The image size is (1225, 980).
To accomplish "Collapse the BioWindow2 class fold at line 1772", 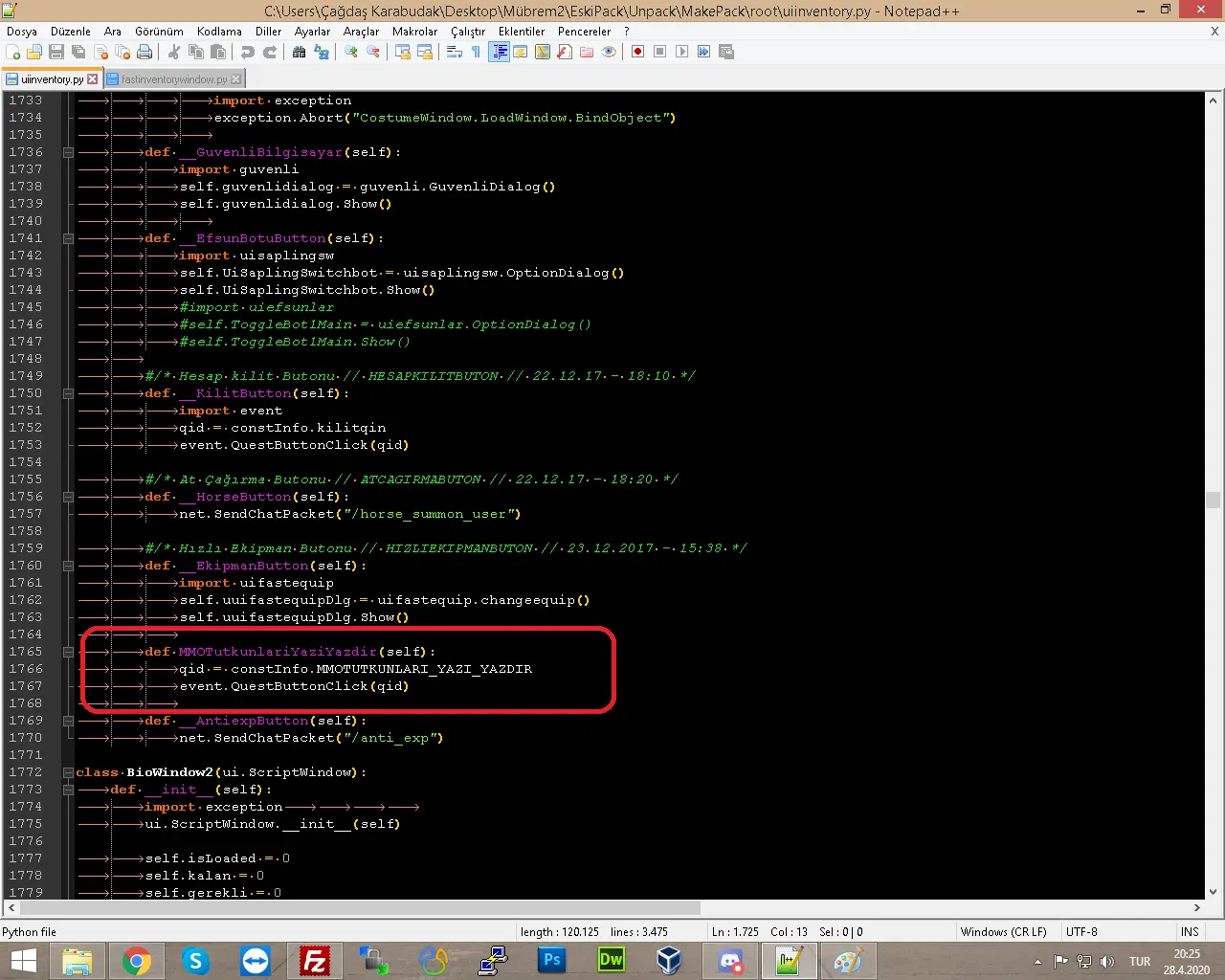I will tap(68, 772).
